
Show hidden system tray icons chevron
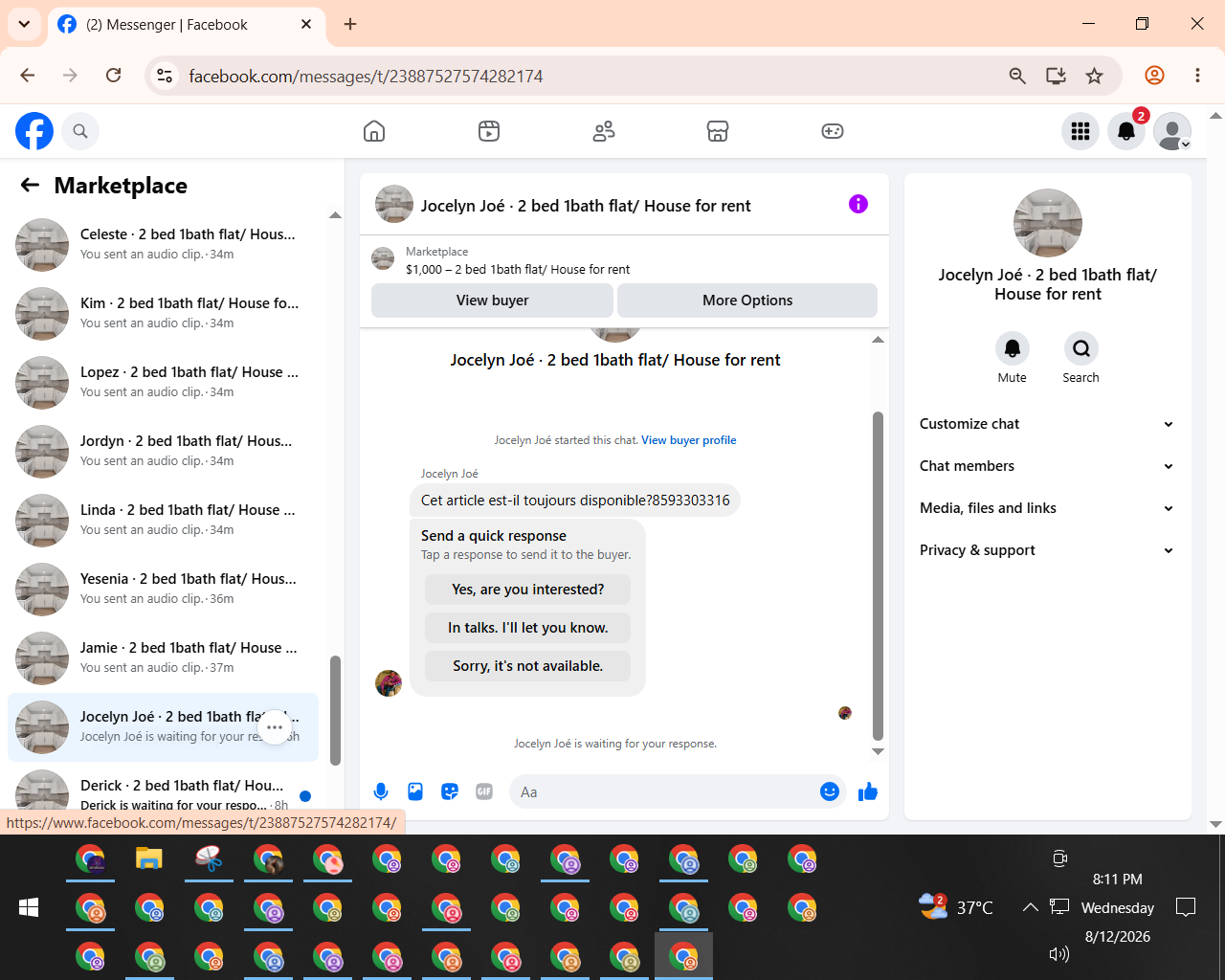[1030, 907]
